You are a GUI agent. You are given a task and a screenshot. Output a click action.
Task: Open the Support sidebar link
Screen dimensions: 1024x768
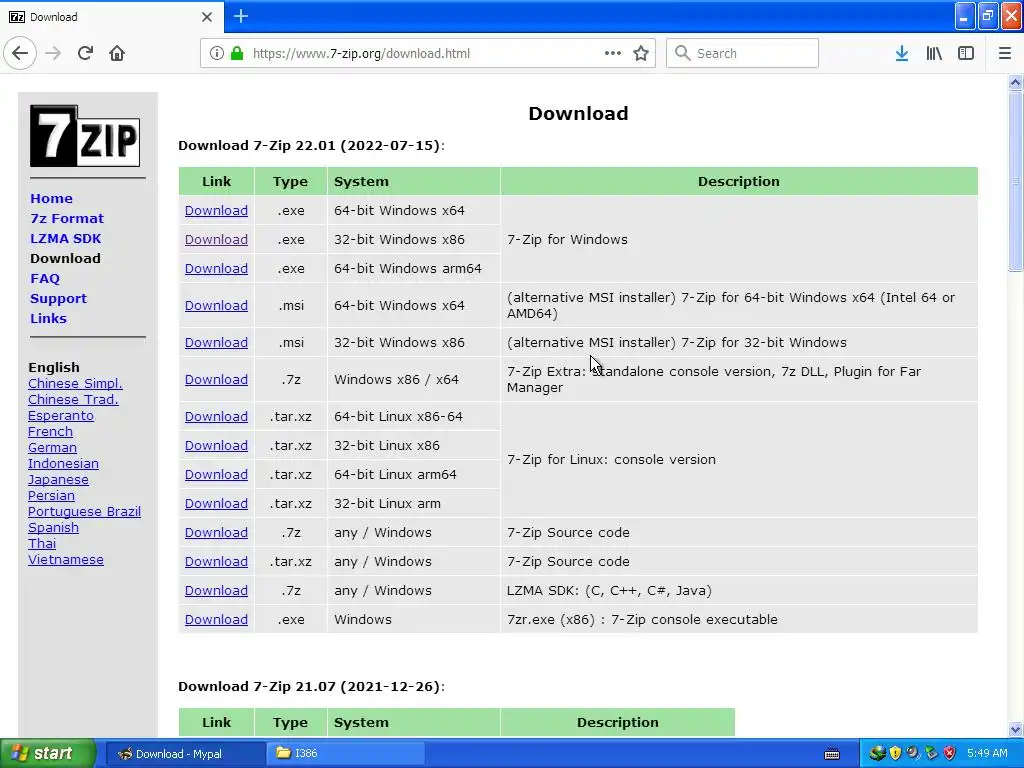58,298
